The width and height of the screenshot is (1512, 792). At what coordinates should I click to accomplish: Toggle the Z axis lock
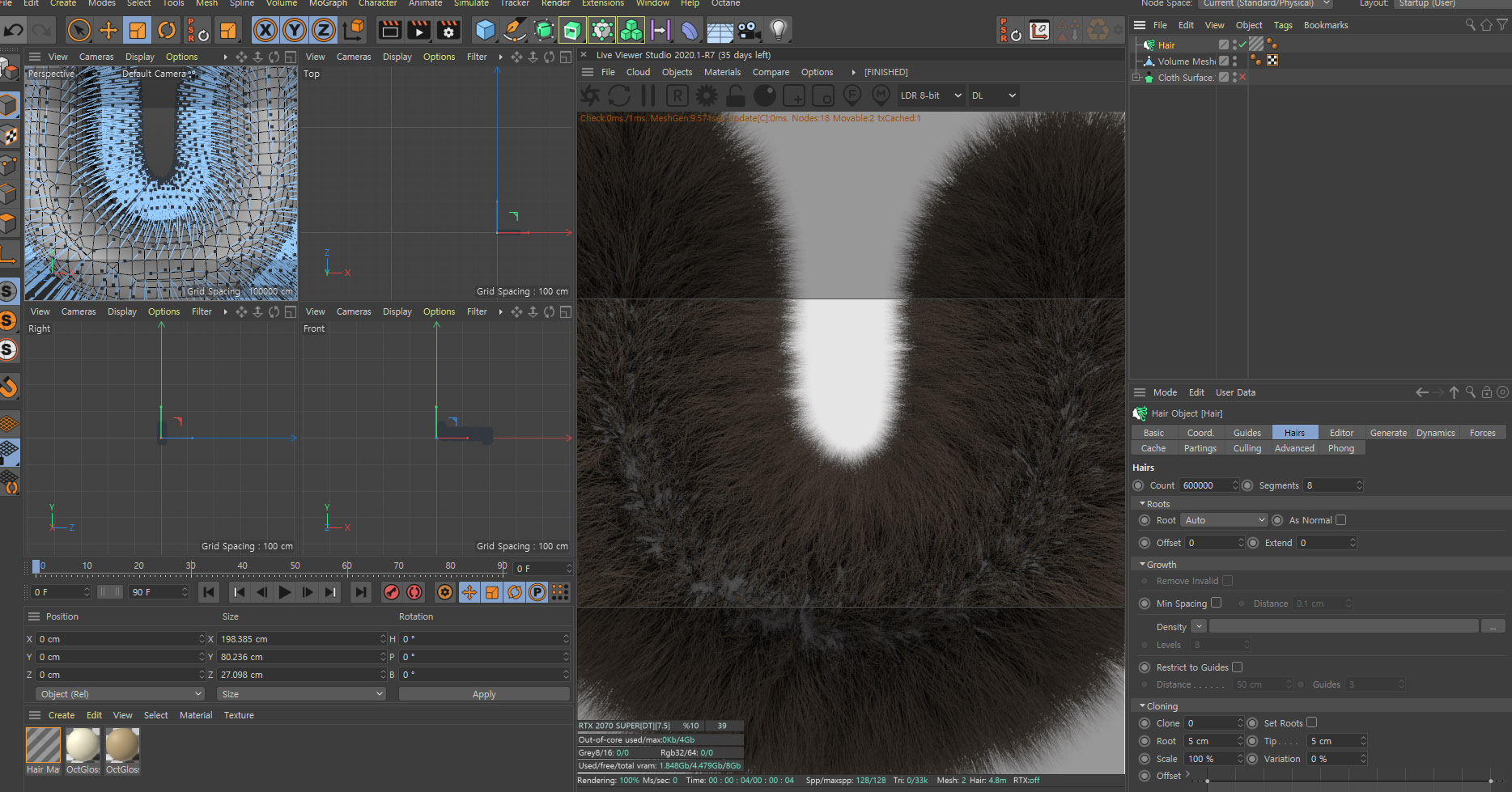point(323,31)
